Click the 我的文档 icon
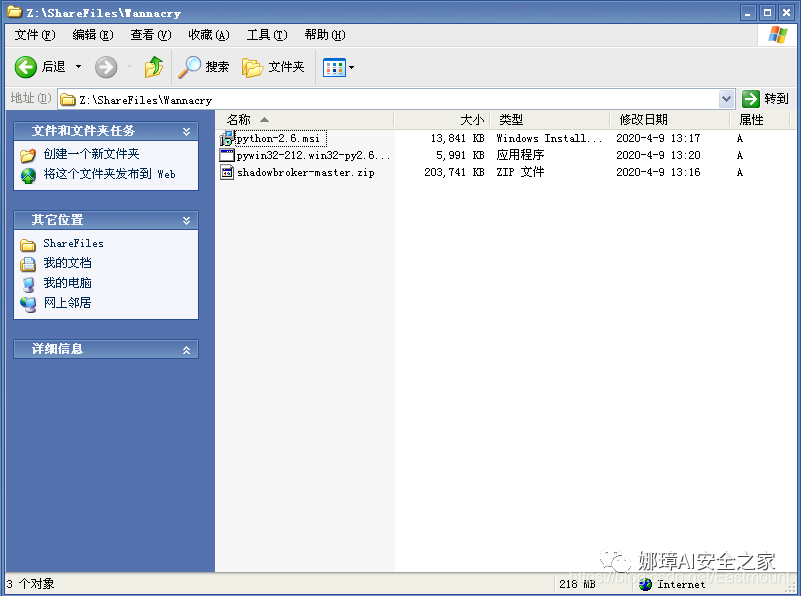 28,264
